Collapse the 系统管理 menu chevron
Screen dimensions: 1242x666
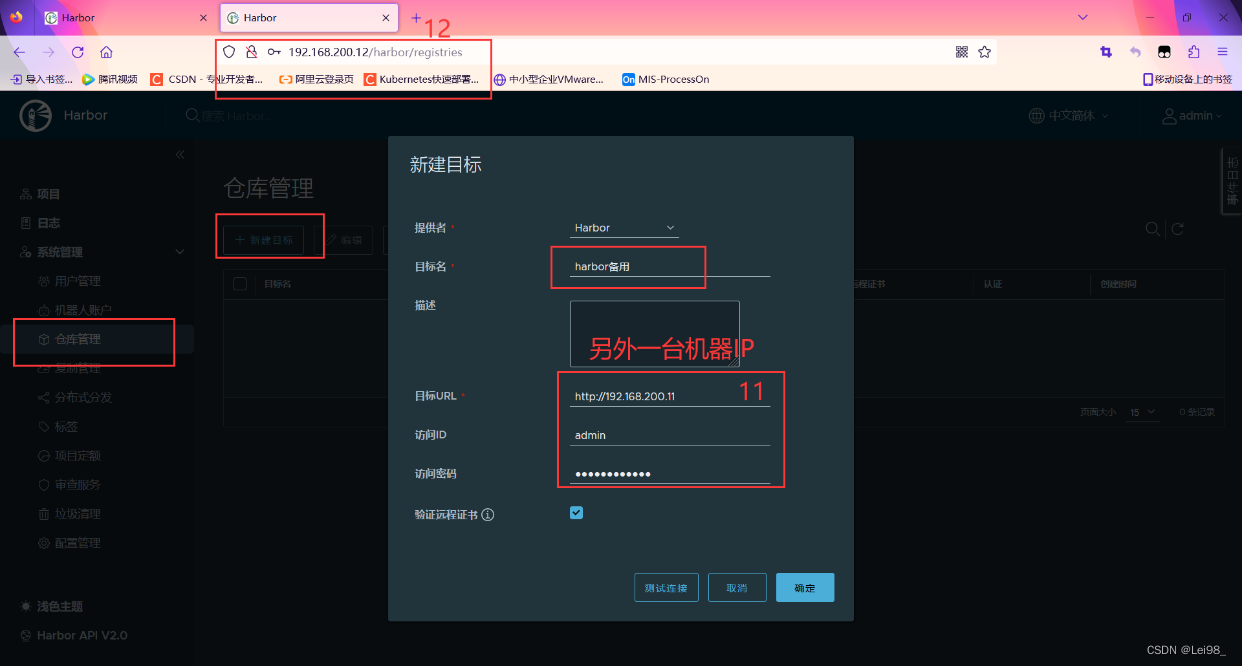tap(180, 252)
